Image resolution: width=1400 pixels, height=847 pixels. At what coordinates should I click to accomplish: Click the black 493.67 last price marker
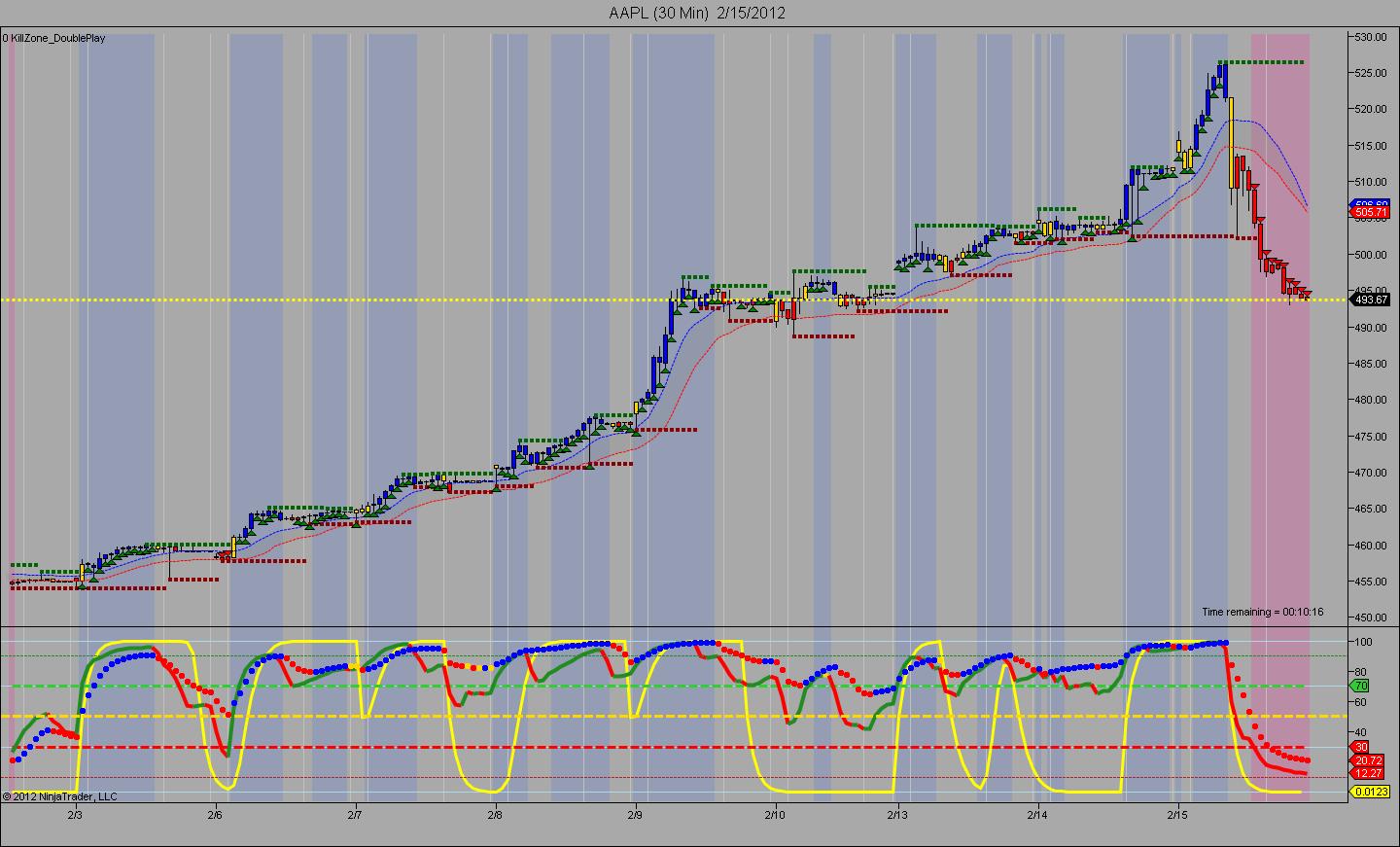click(x=1371, y=300)
